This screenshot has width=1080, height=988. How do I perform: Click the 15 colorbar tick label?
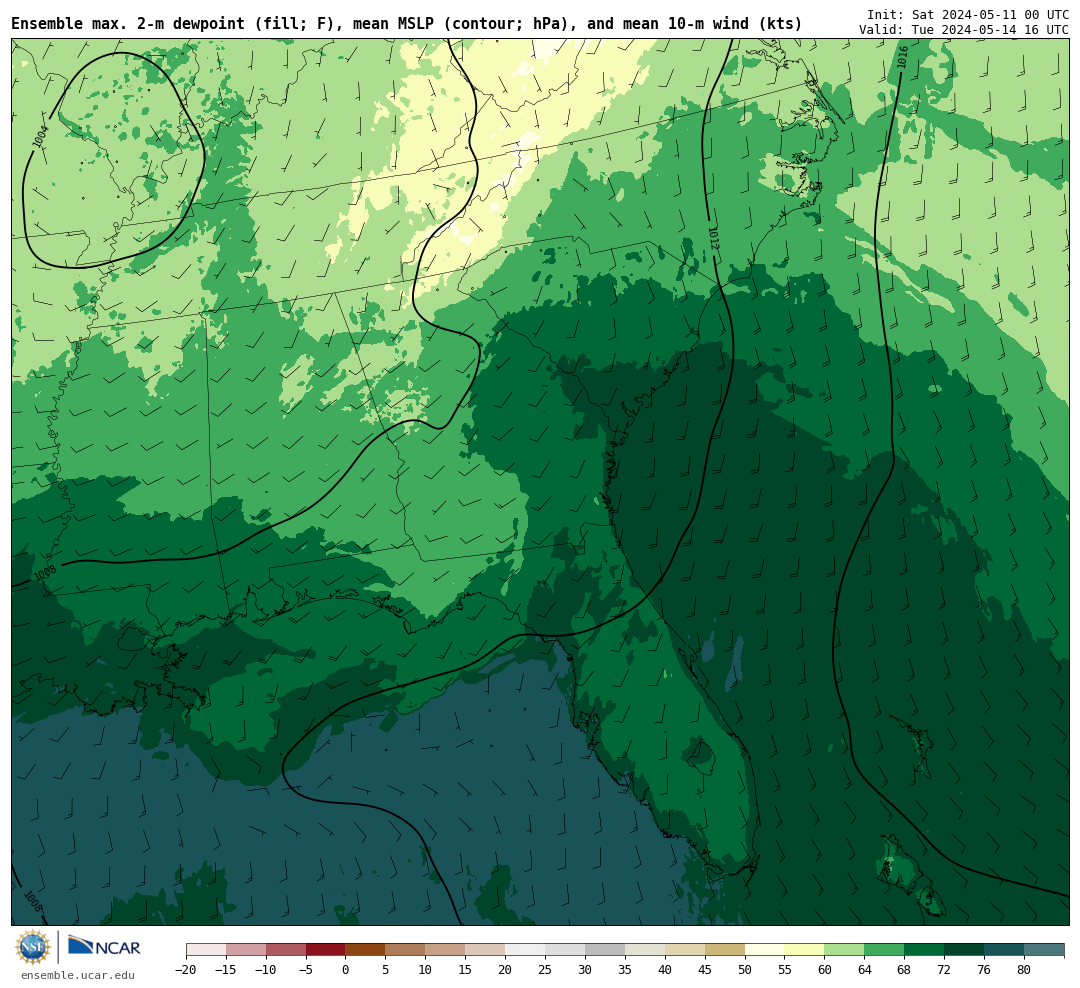[466, 970]
